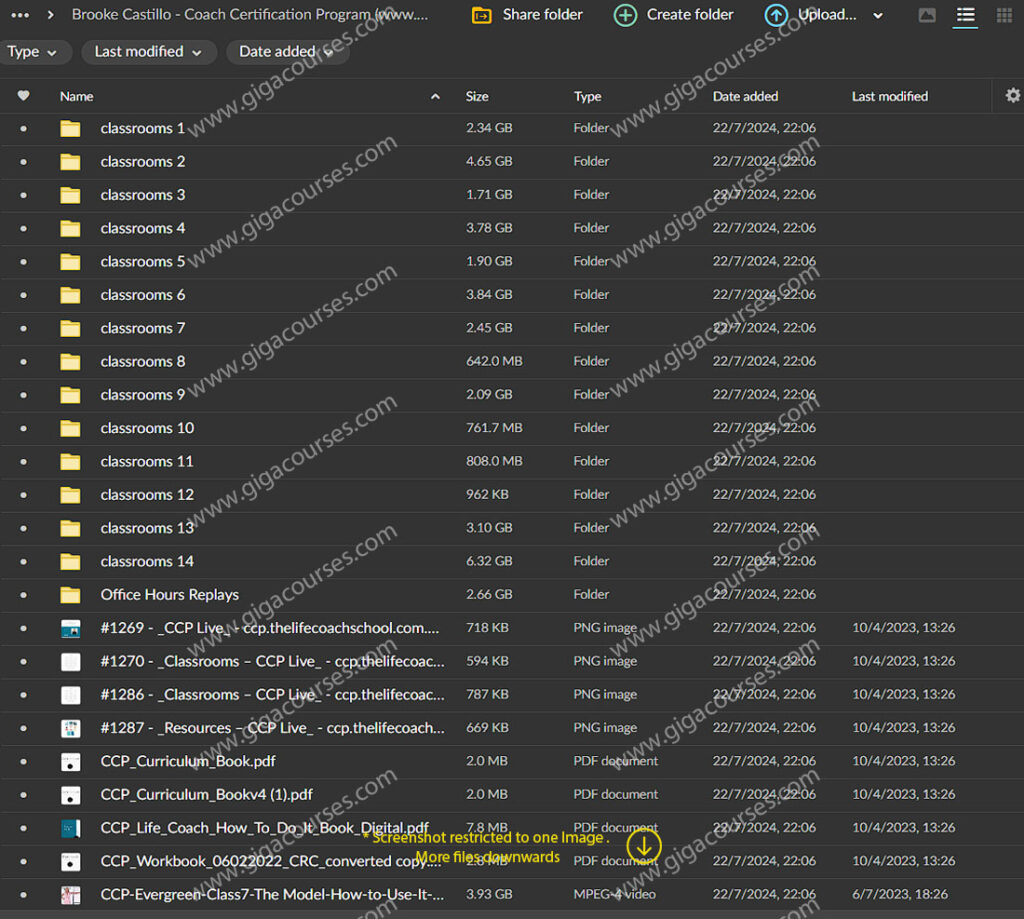
Task: Switch to list view layout
Action: (965, 15)
